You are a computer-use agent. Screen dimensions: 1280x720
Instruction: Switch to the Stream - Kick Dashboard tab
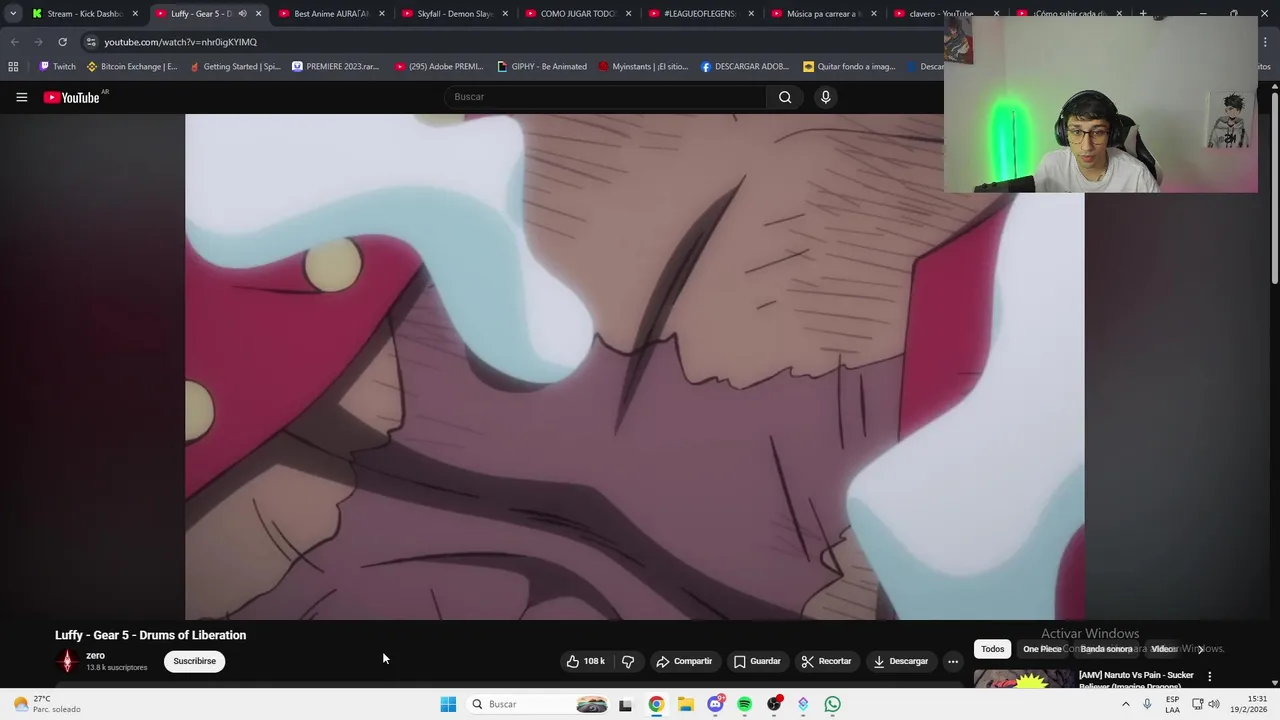pos(85,14)
